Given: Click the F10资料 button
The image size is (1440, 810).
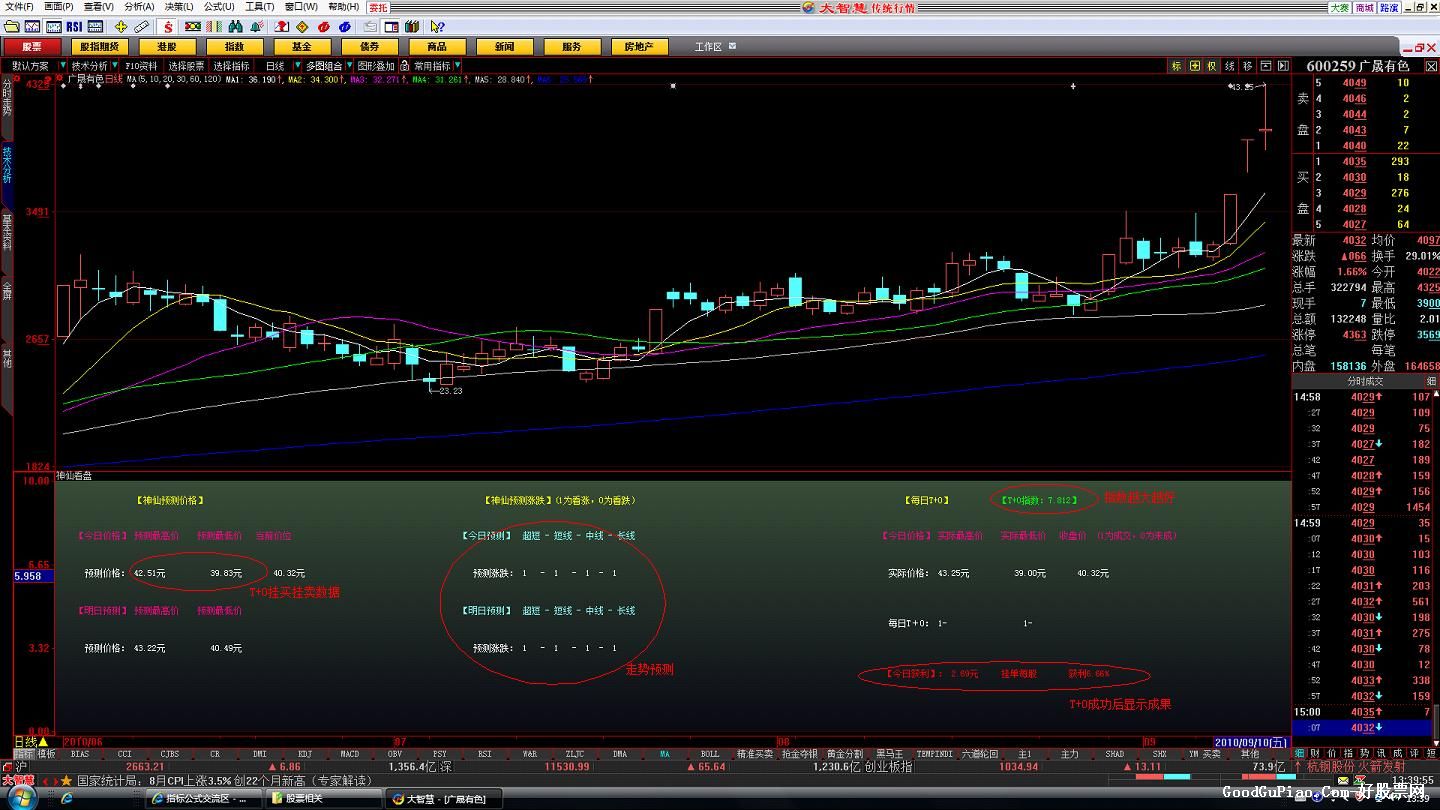Looking at the screenshot, I should [142, 66].
